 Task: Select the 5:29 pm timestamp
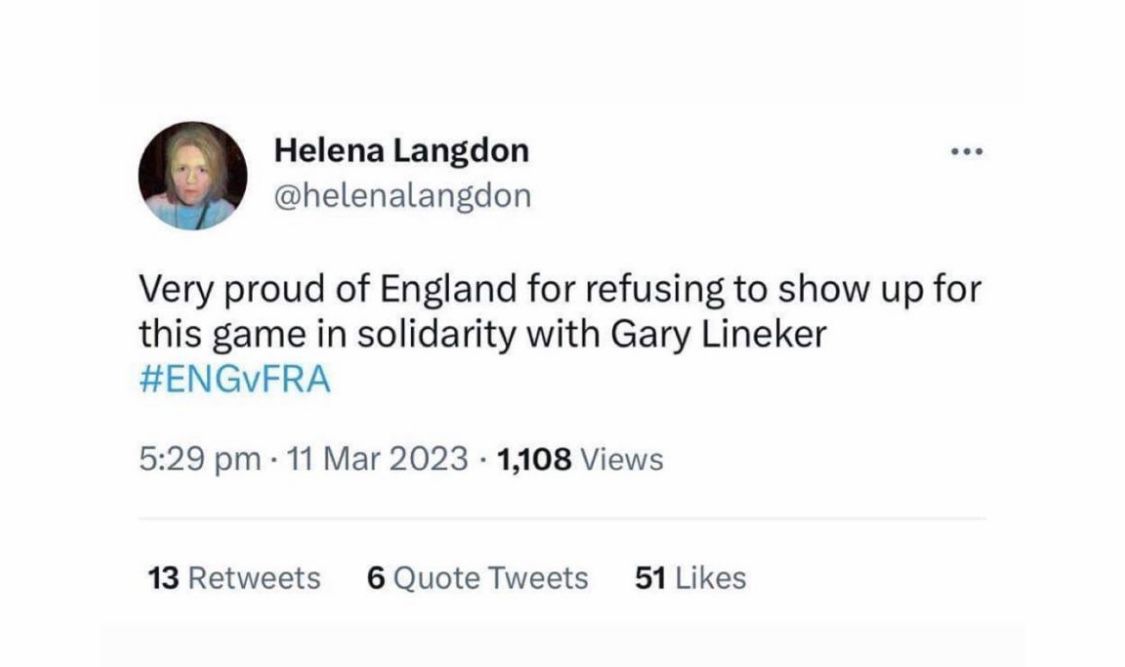pyautogui.click(x=200, y=459)
